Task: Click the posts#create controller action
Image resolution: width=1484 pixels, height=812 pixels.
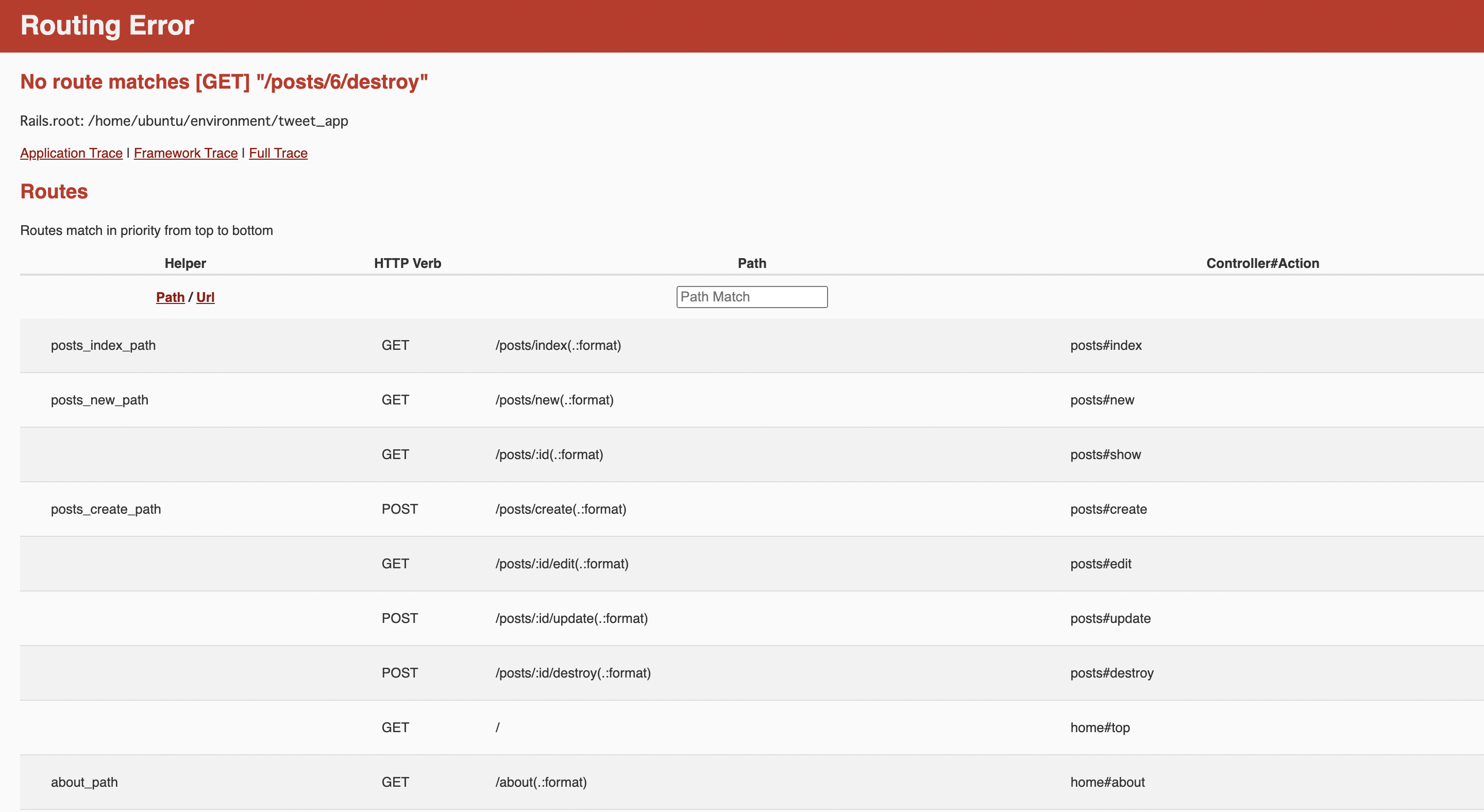Action: click(1108, 509)
